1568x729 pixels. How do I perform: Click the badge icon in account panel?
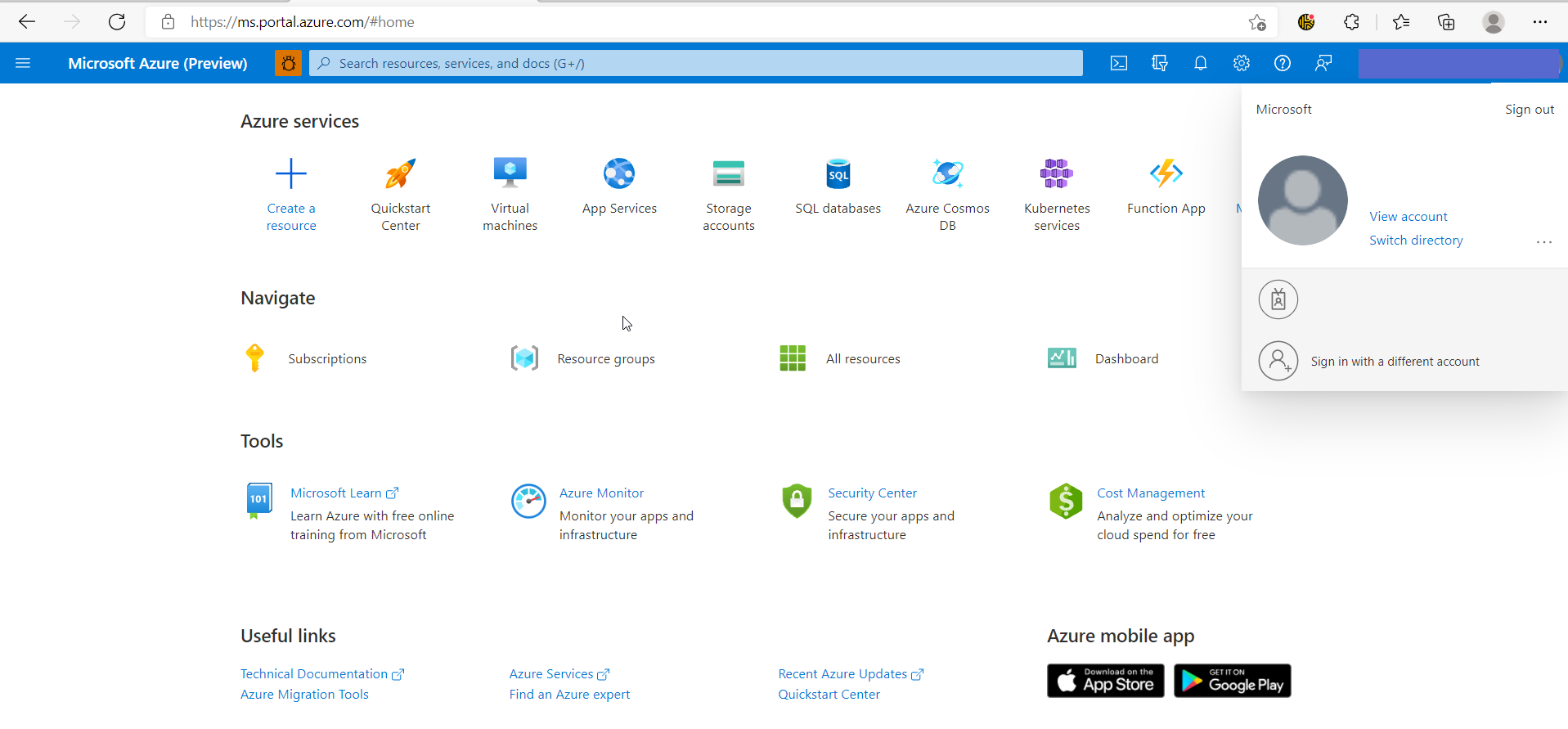coord(1278,299)
